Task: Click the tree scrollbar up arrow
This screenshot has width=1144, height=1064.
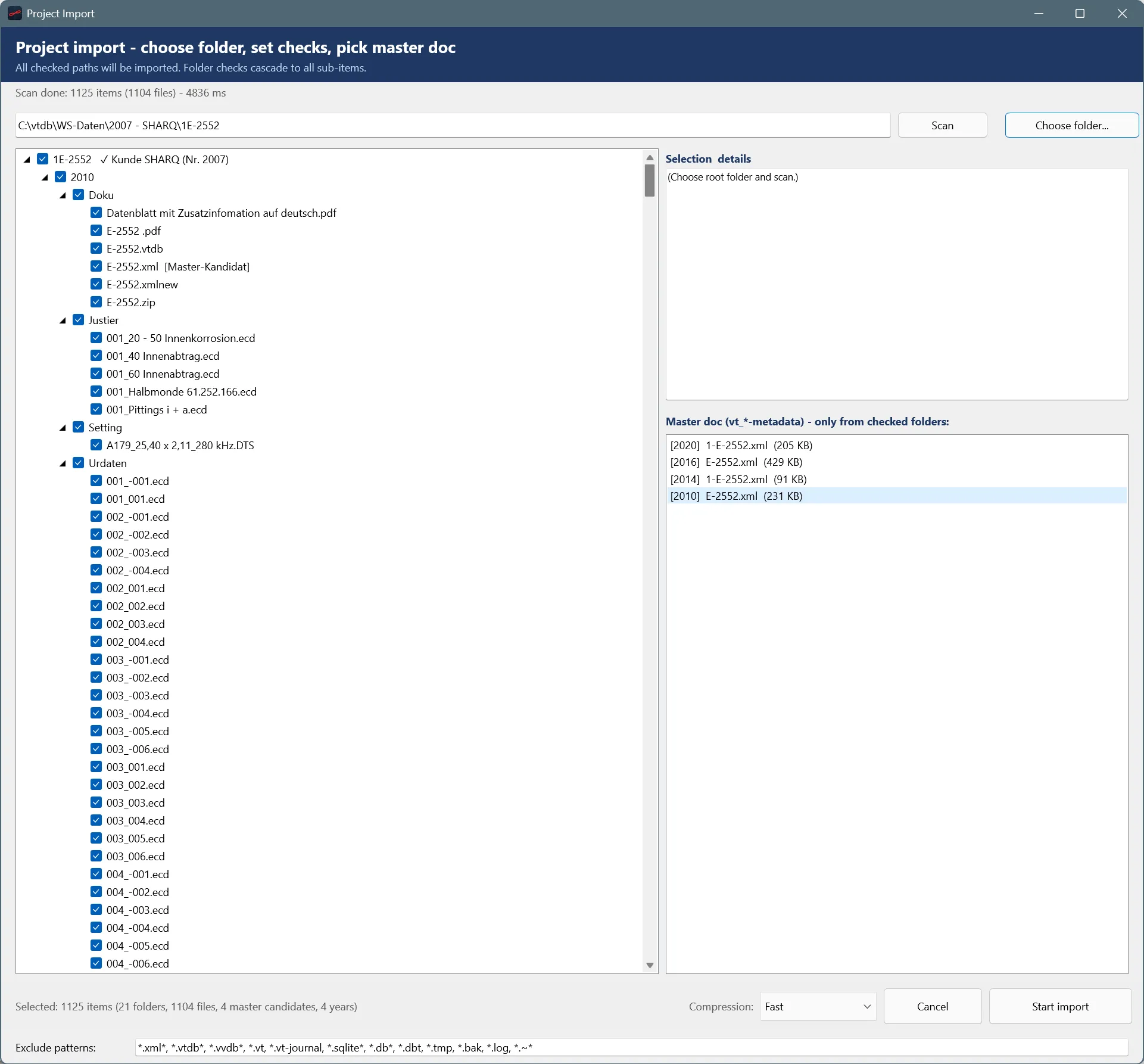Action: (650, 158)
